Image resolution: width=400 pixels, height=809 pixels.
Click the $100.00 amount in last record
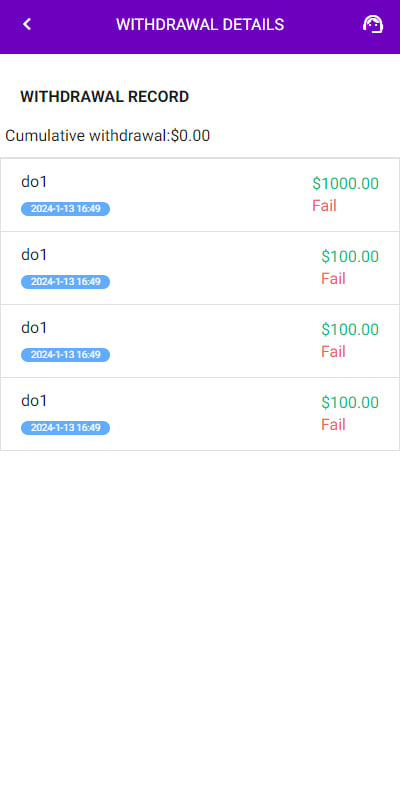350,402
